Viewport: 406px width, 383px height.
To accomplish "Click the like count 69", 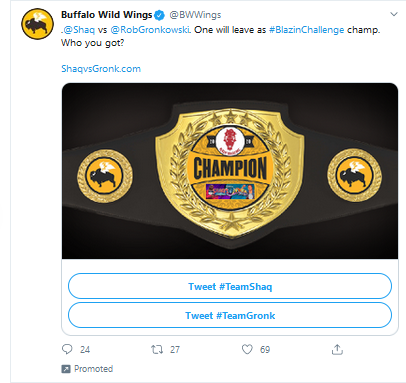I will pos(265,349).
